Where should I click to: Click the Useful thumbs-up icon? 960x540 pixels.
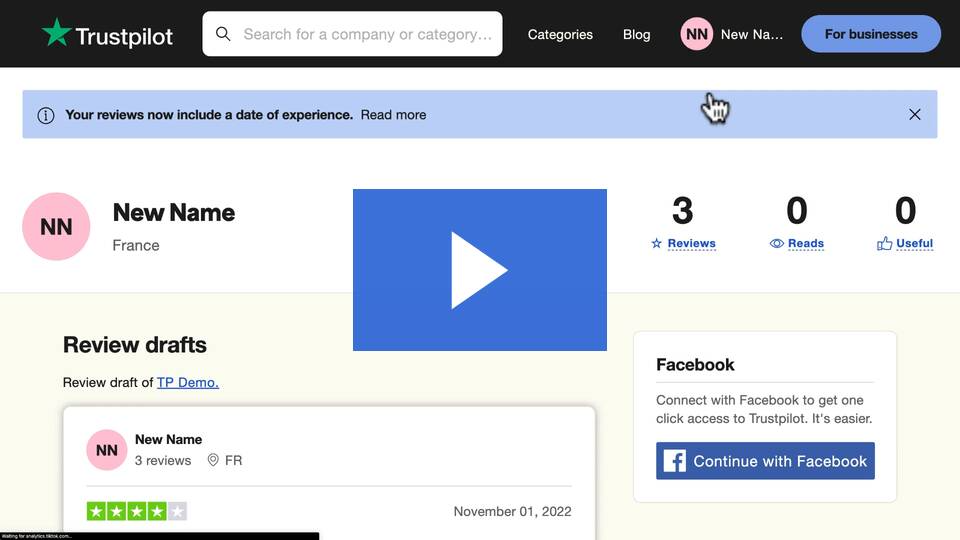tap(884, 244)
